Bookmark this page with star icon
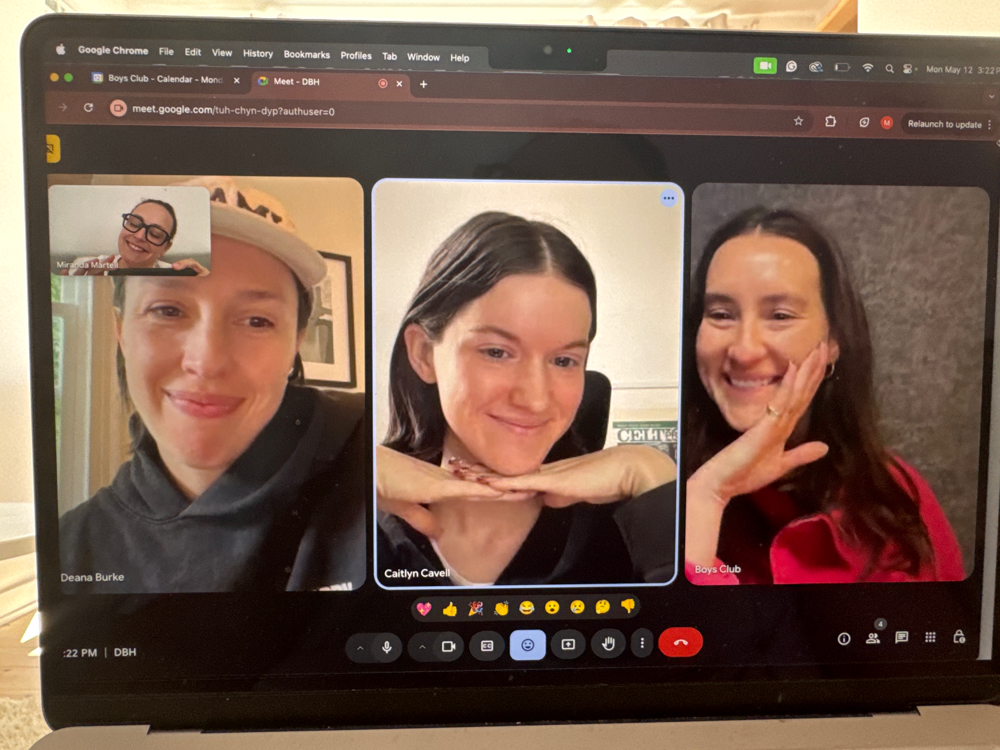 coord(798,121)
